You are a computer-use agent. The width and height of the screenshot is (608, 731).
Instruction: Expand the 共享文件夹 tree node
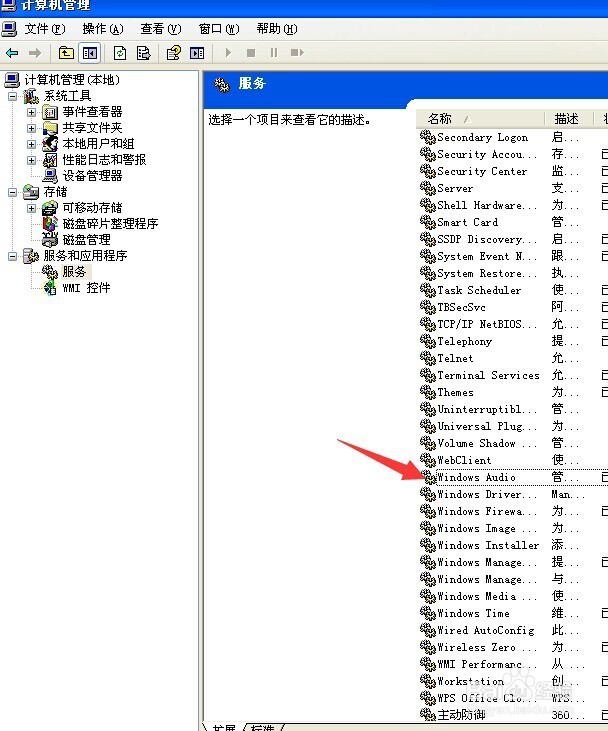pos(31,128)
